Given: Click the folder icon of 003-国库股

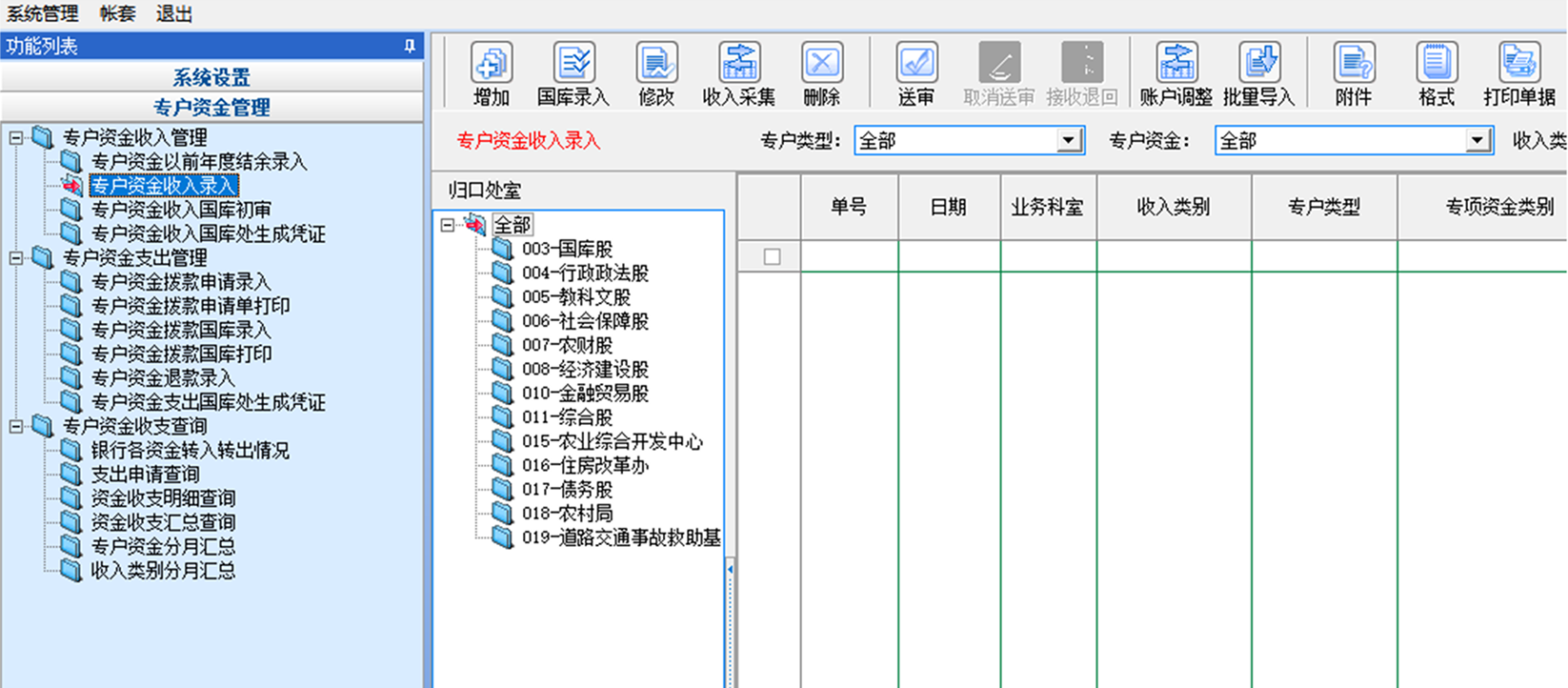Looking at the screenshot, I should click(x=503, y=249).
